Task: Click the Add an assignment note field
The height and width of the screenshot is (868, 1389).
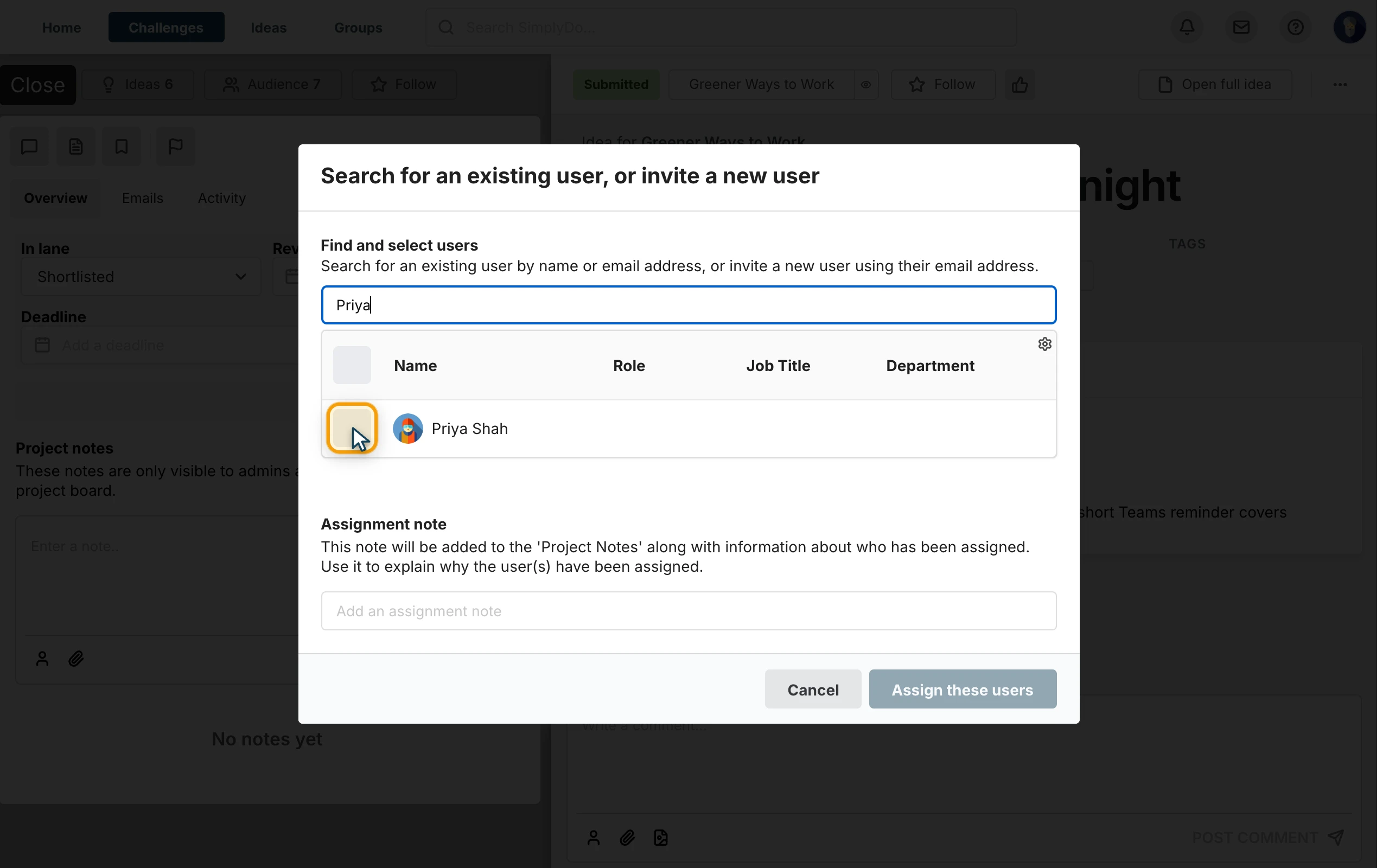Action: (x=688, y=611)
